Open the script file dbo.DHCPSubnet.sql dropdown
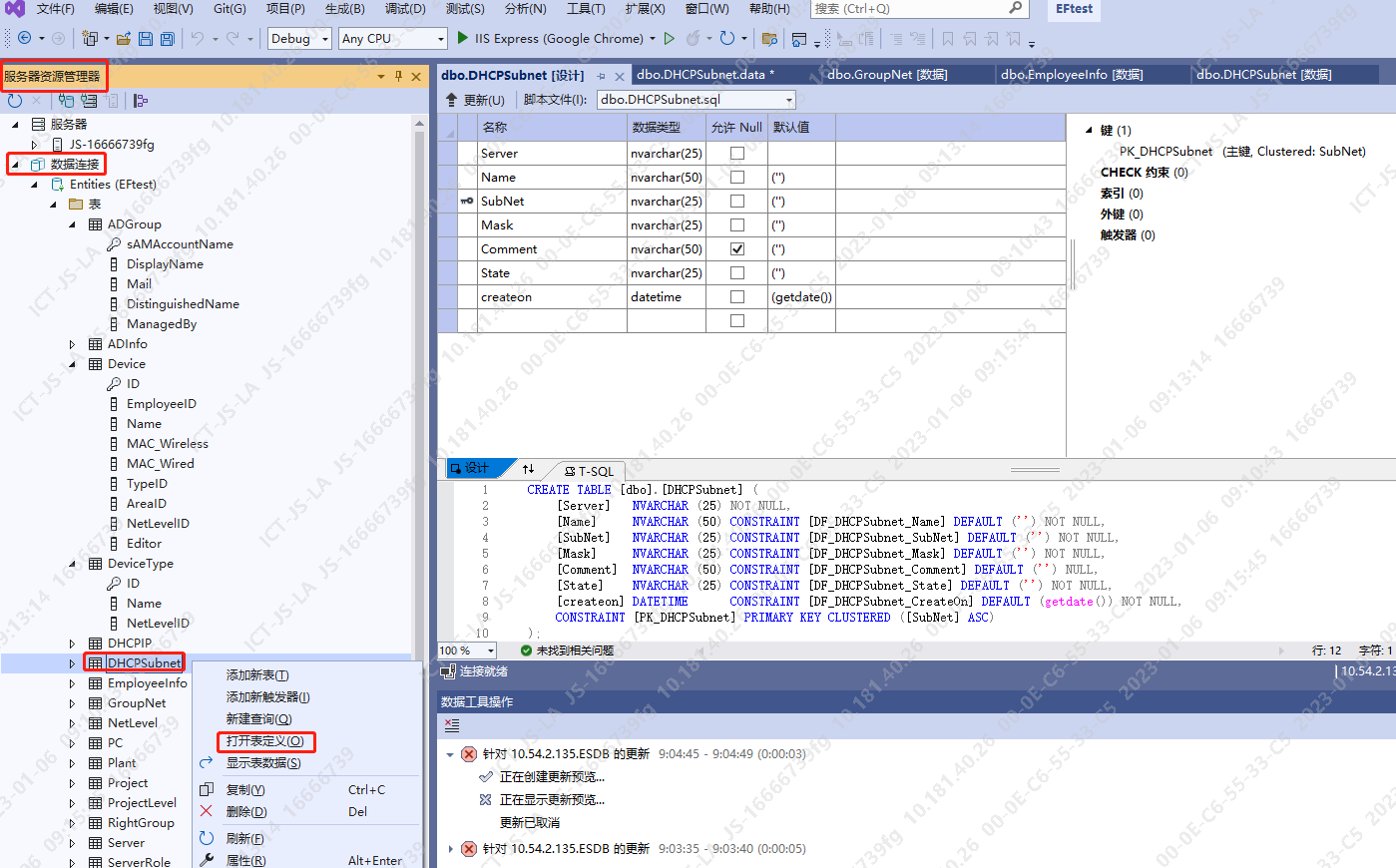Screen dimensions: 1396x868 (789, 100)
